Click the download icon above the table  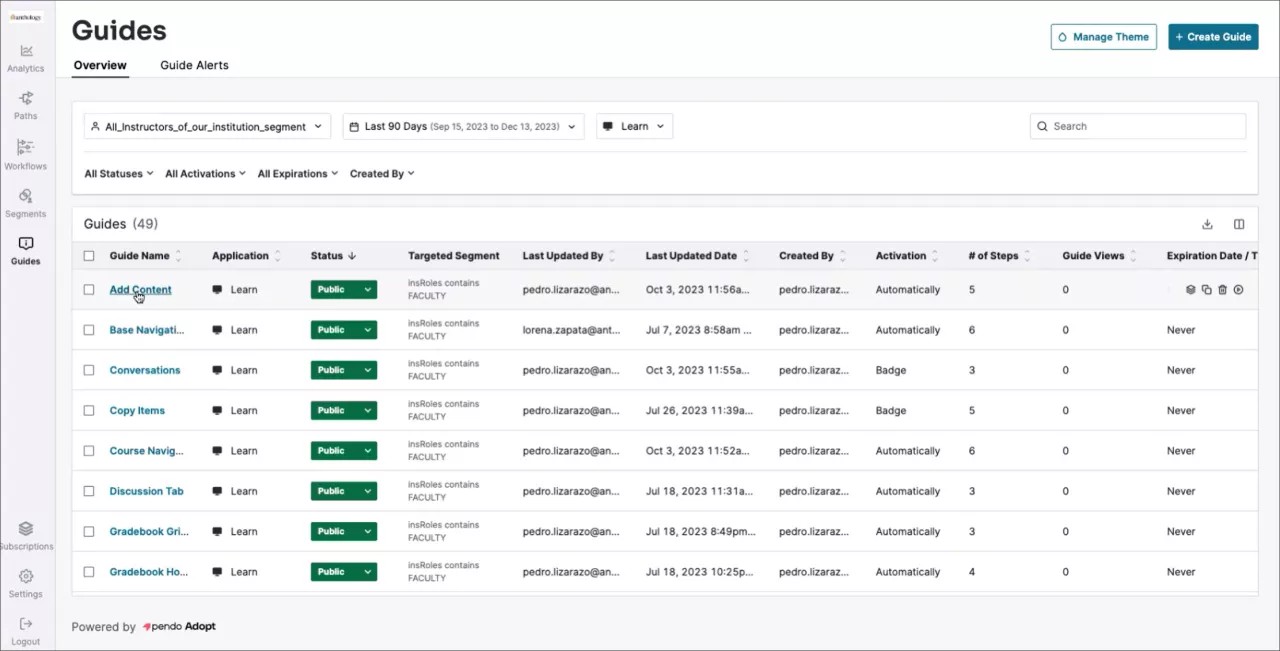[1207, 225]
